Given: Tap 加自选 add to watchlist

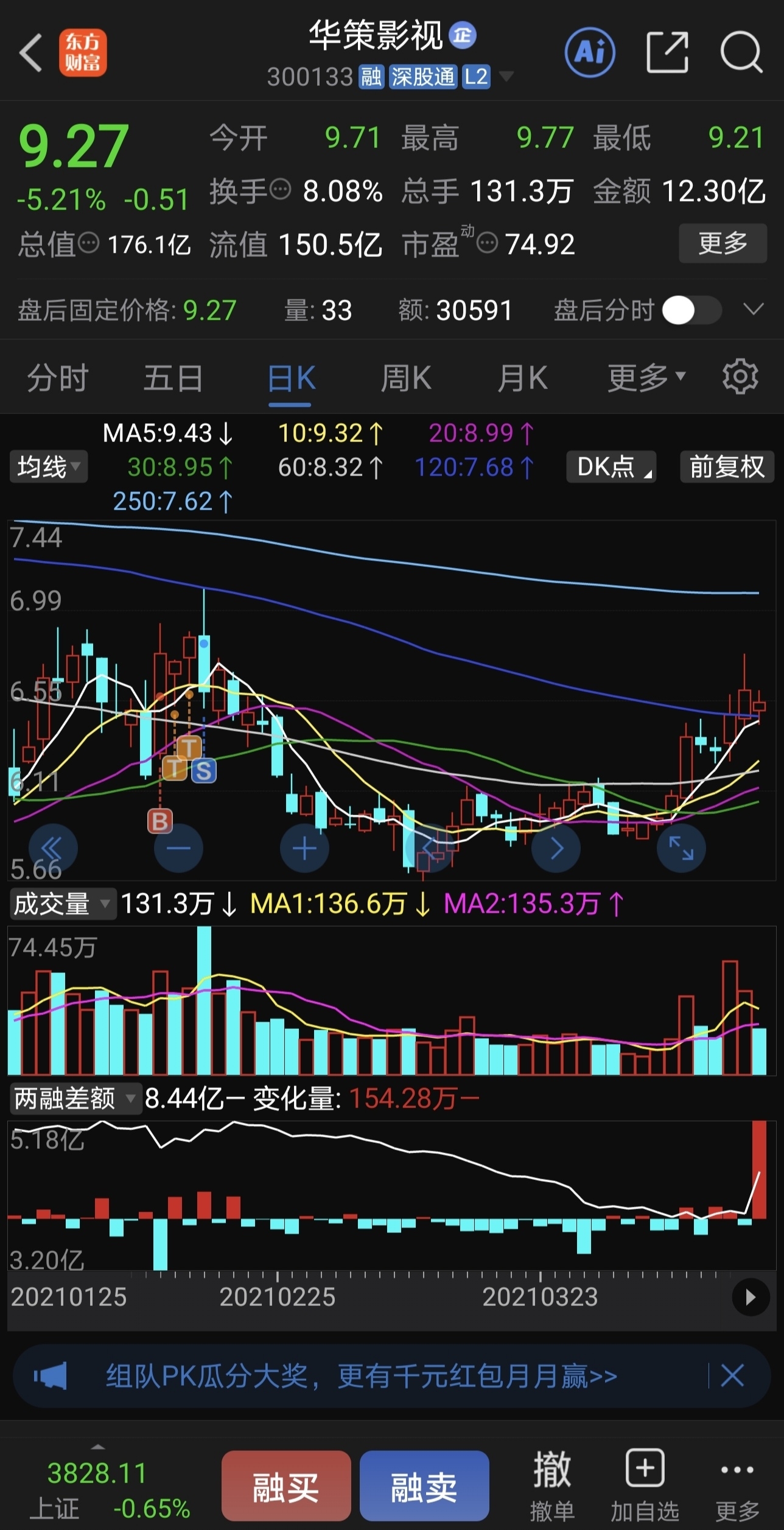Looking at the screenshot, I should [x=645, y=1486].
